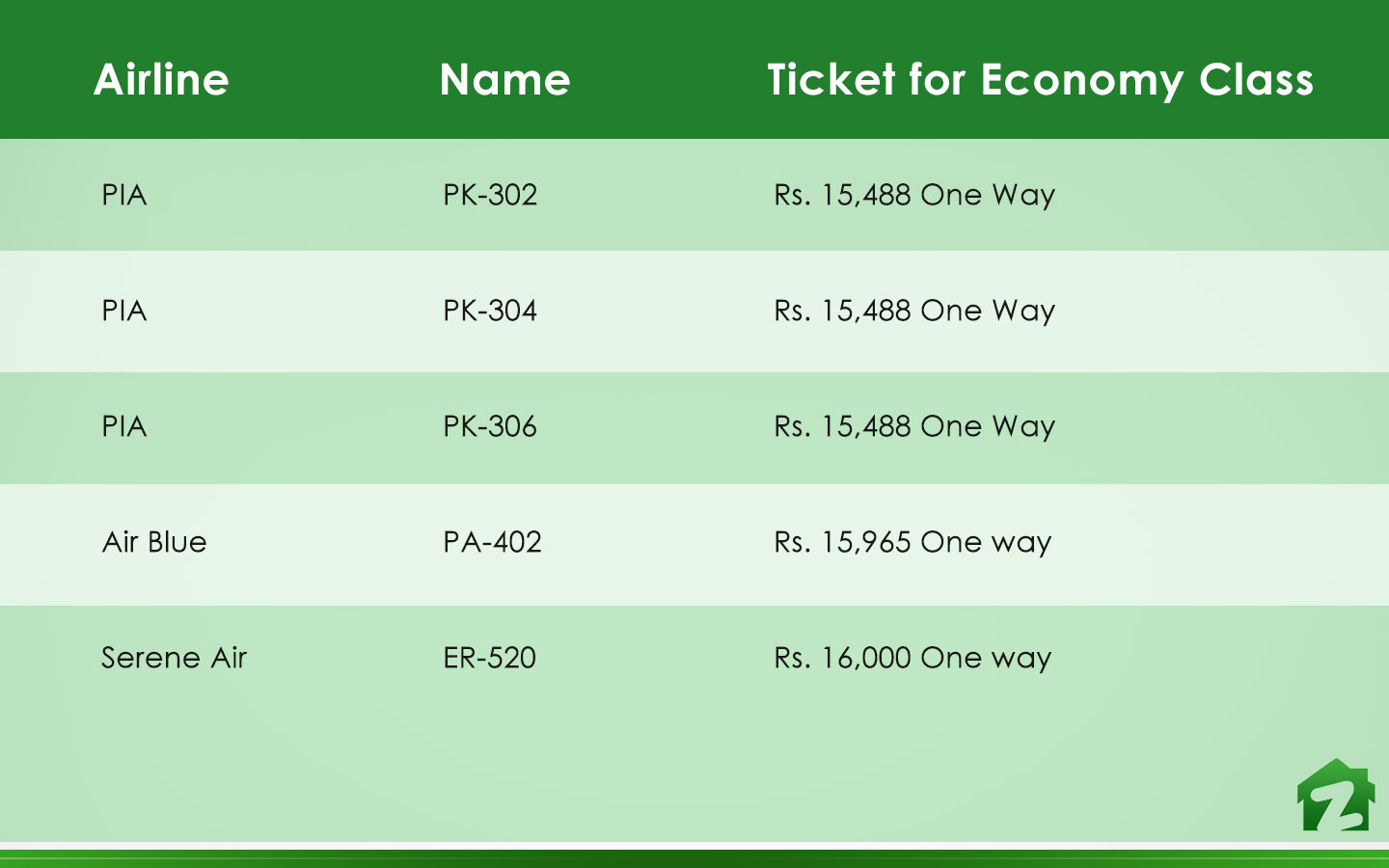Click the Air Blue airline cell
Image resolution: width=1389 pixels, height=868 pixels.
(x=154, y=542)
